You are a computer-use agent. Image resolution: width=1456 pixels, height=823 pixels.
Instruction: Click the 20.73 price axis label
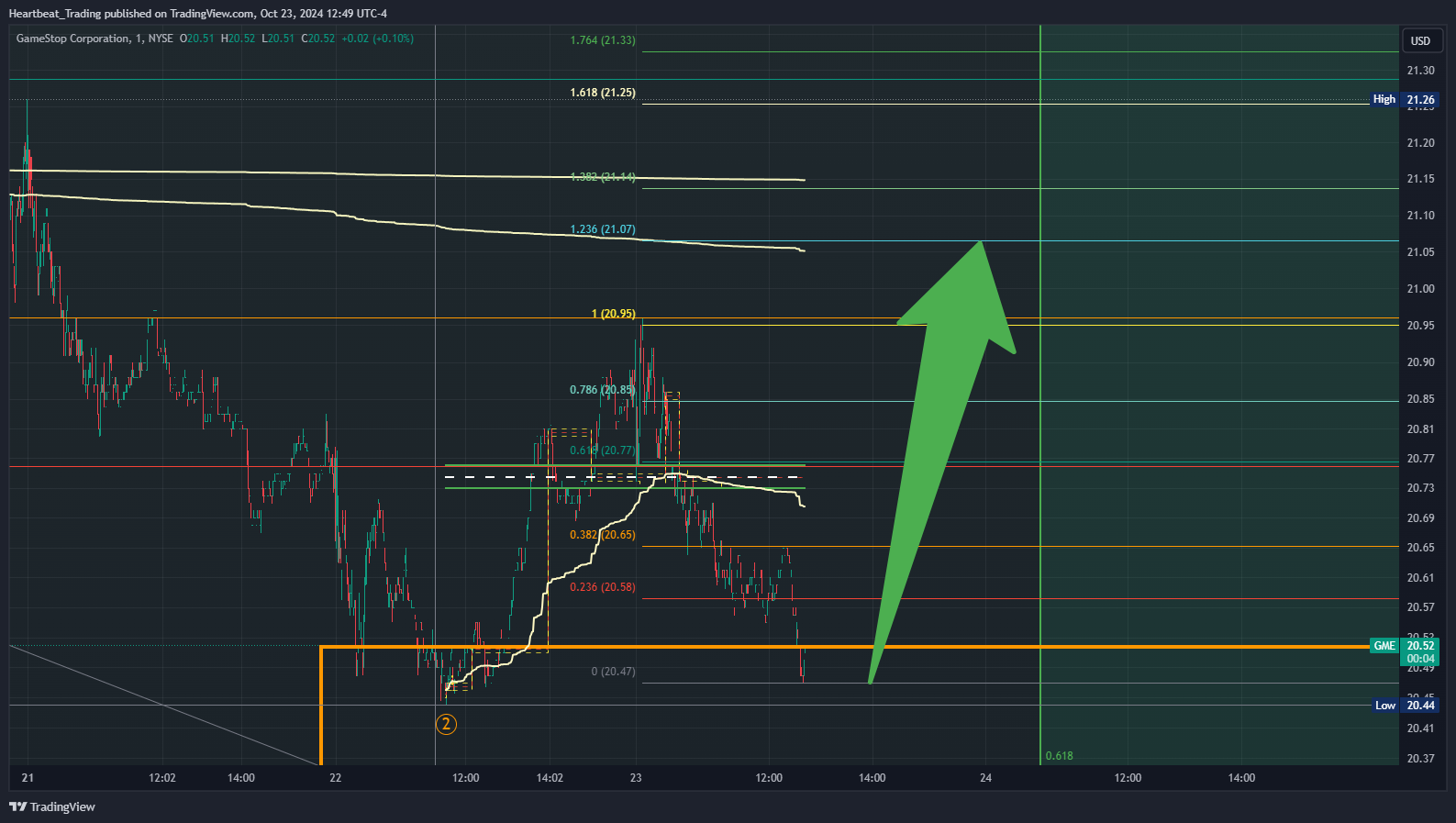[1420, 488]
